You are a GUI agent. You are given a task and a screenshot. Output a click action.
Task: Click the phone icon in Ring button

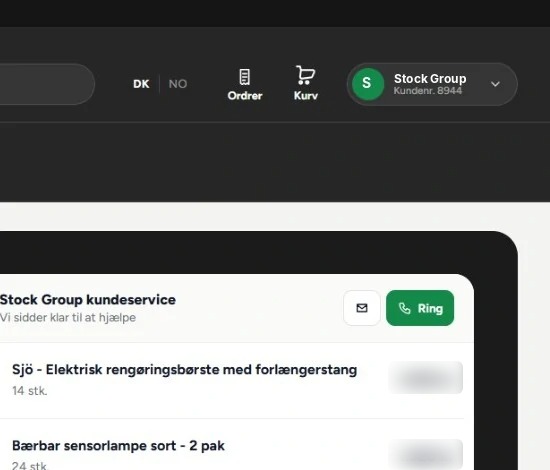(x=405, y=308)
